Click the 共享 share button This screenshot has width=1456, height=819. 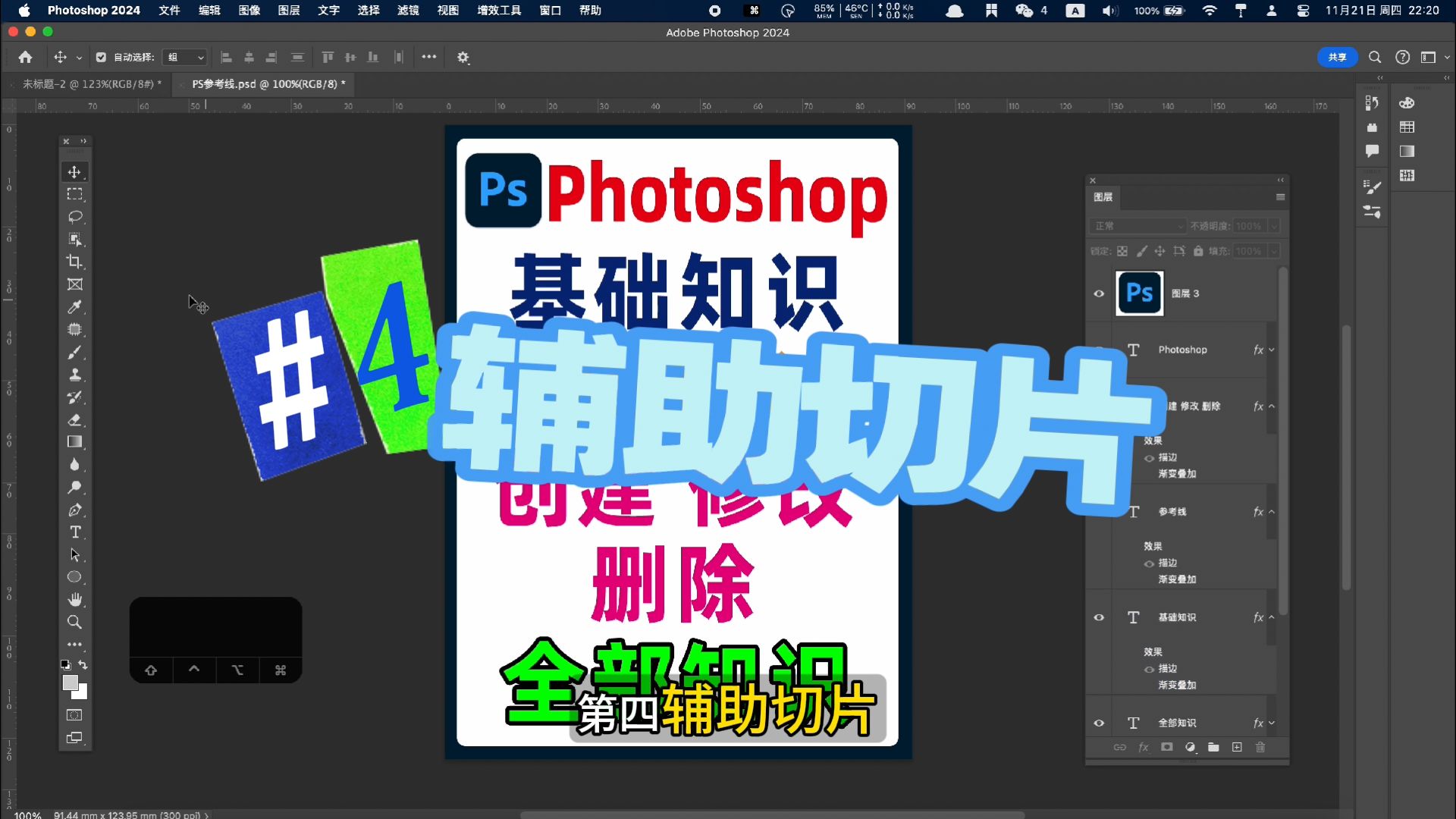coord(1337,57)
